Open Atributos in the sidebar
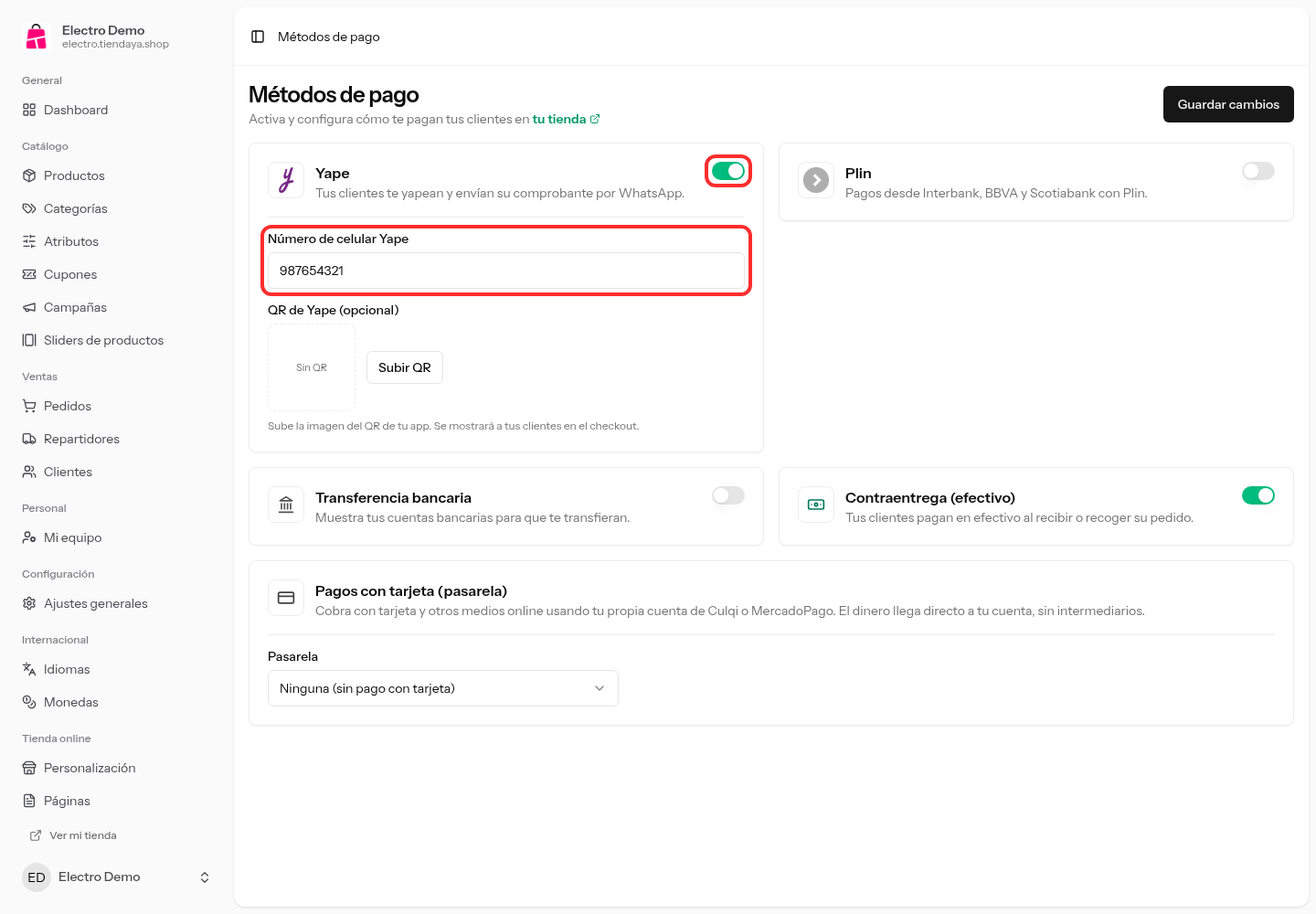The image size is (1316, 914). pos(117,241)
